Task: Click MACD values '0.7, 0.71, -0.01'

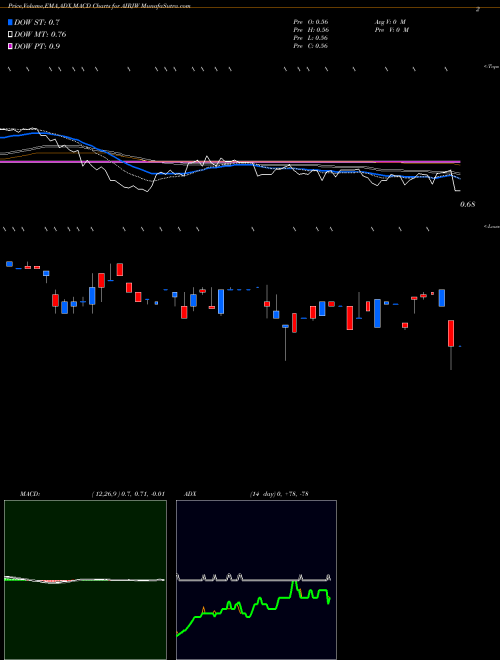Action: [141, 494]
